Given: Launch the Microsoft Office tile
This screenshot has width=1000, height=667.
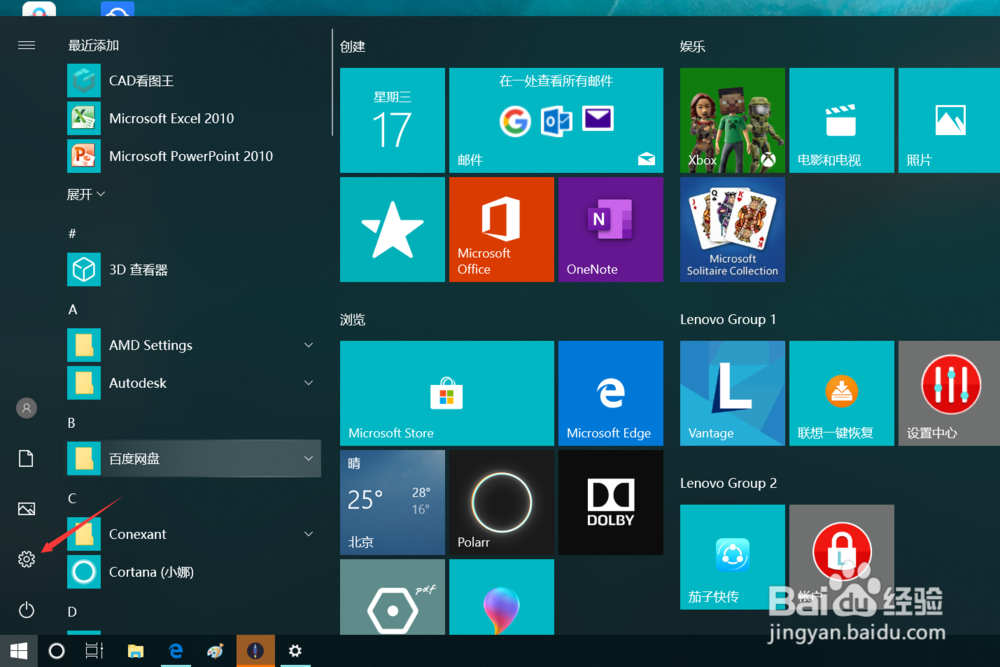Looking at the screenshot, I should click(x=501, y=229).
